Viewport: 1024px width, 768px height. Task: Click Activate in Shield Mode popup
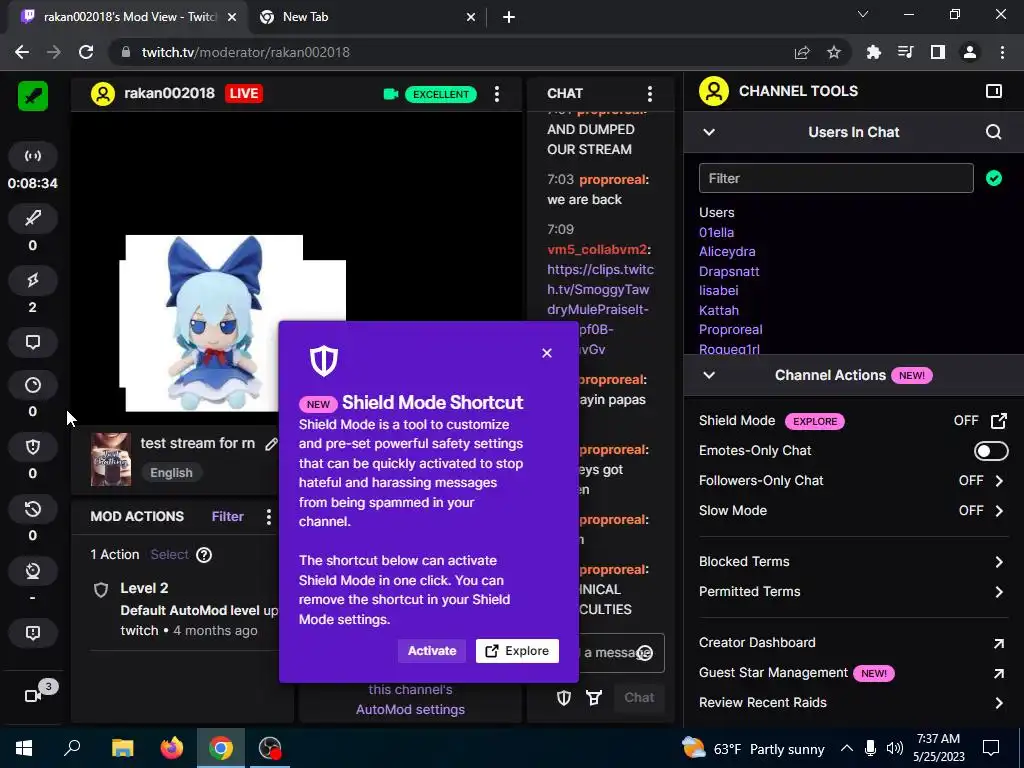click(432, 651)
